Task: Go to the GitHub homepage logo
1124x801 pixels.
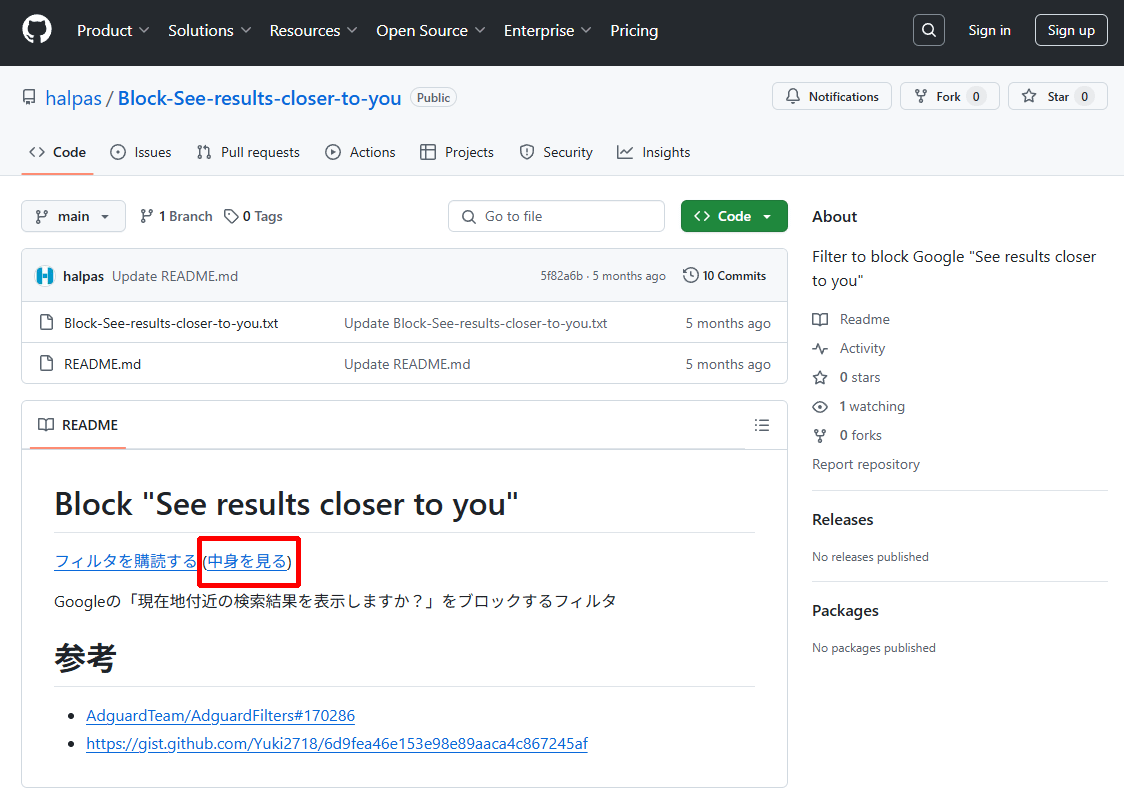Action: (x=37, y=30)
